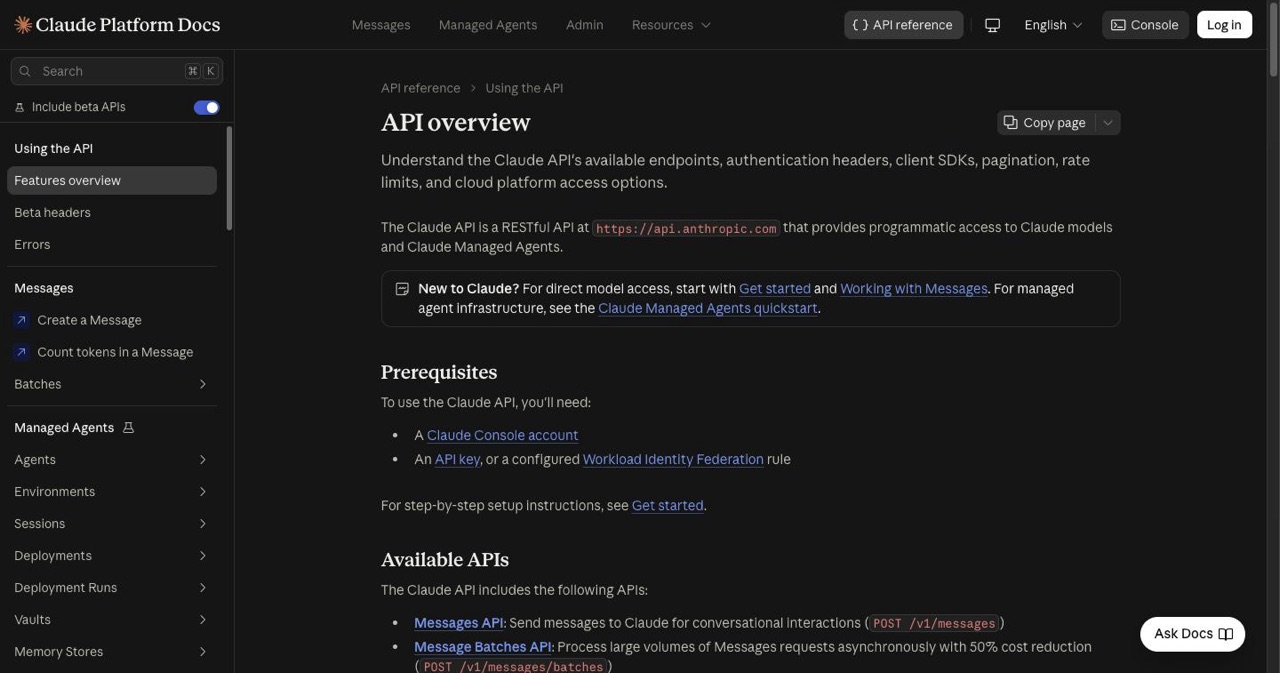1280x673 pixels.
Task: Follow Get started link in the callout
Action: click(775, 289)
